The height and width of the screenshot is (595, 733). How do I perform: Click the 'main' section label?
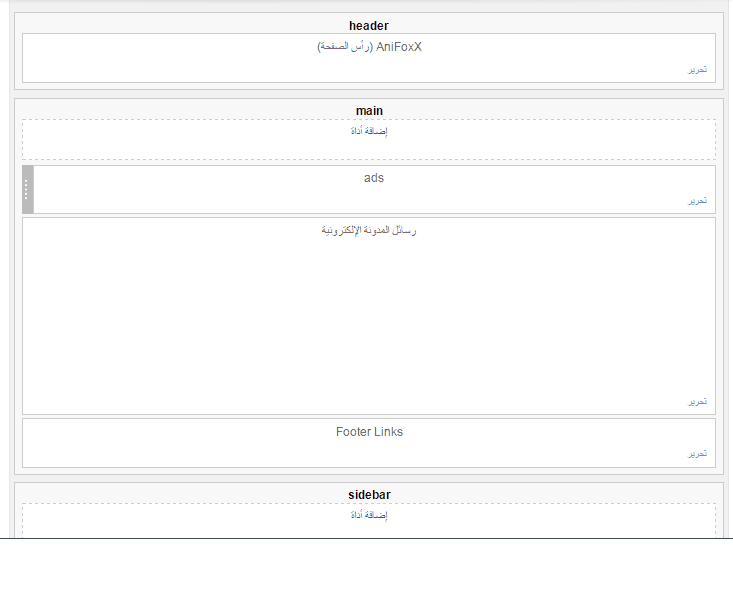pos(369,110)
